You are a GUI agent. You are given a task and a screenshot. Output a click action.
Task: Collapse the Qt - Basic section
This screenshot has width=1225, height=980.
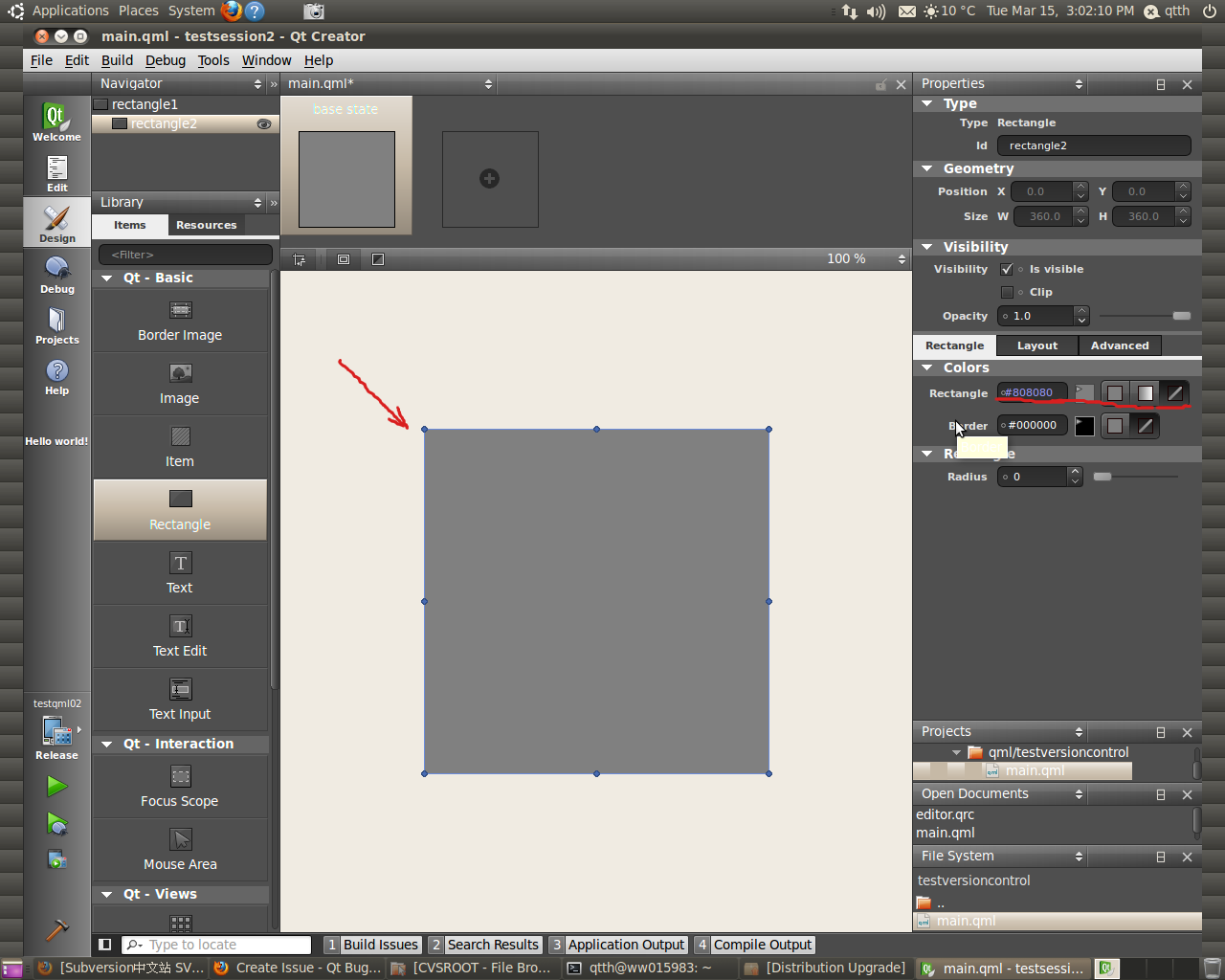[107, 278]
